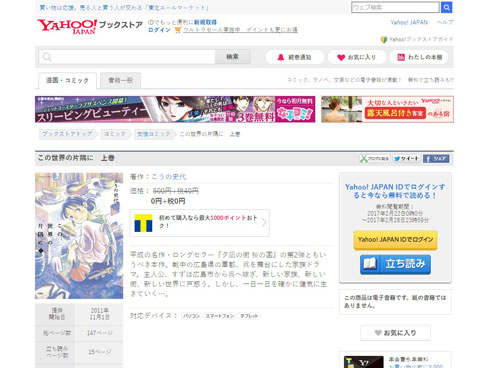Image resolution: width=490 pixels, height=368 pixels.
Task: Focus the bookstore search field
Action: [127, 57]
